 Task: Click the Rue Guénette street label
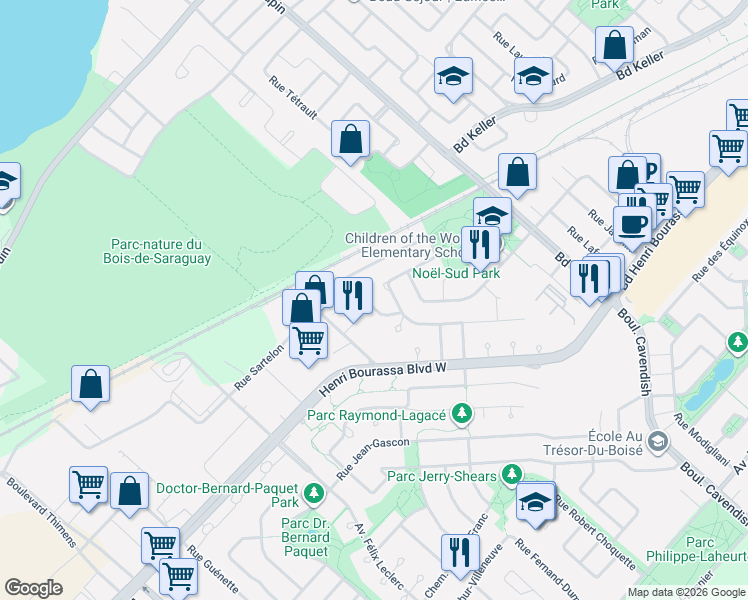click(213, 569)
